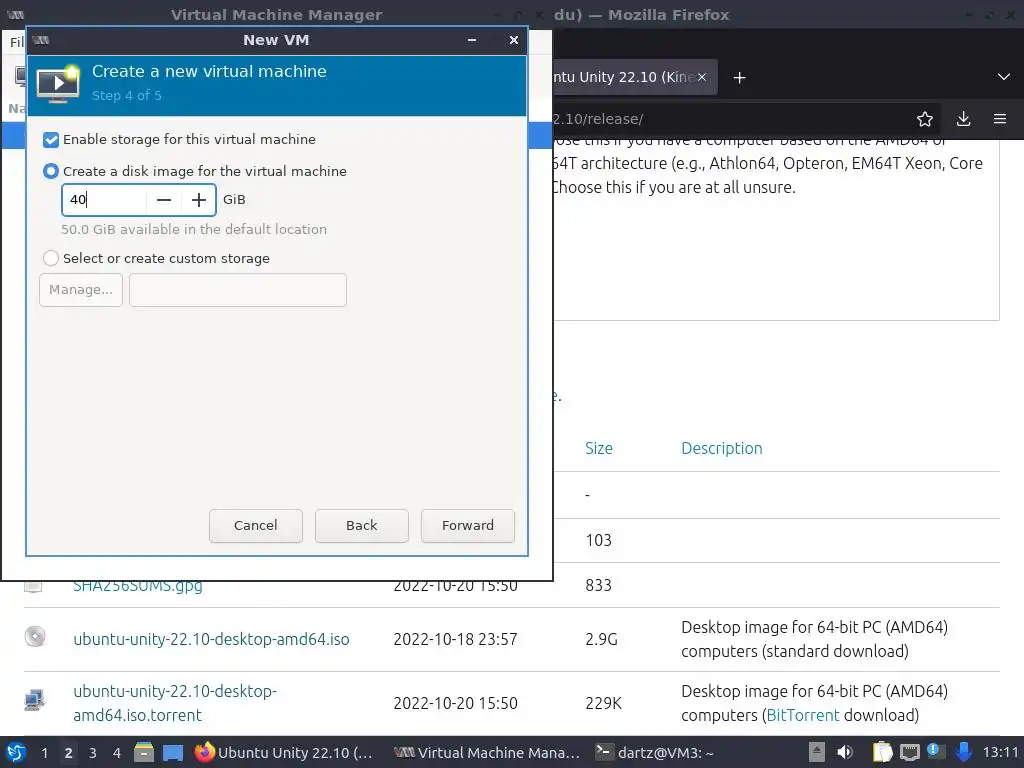The height and width of the screenshot is (768, 1024).
Task: Go Back to the previous wizard step
Action: 362,525
